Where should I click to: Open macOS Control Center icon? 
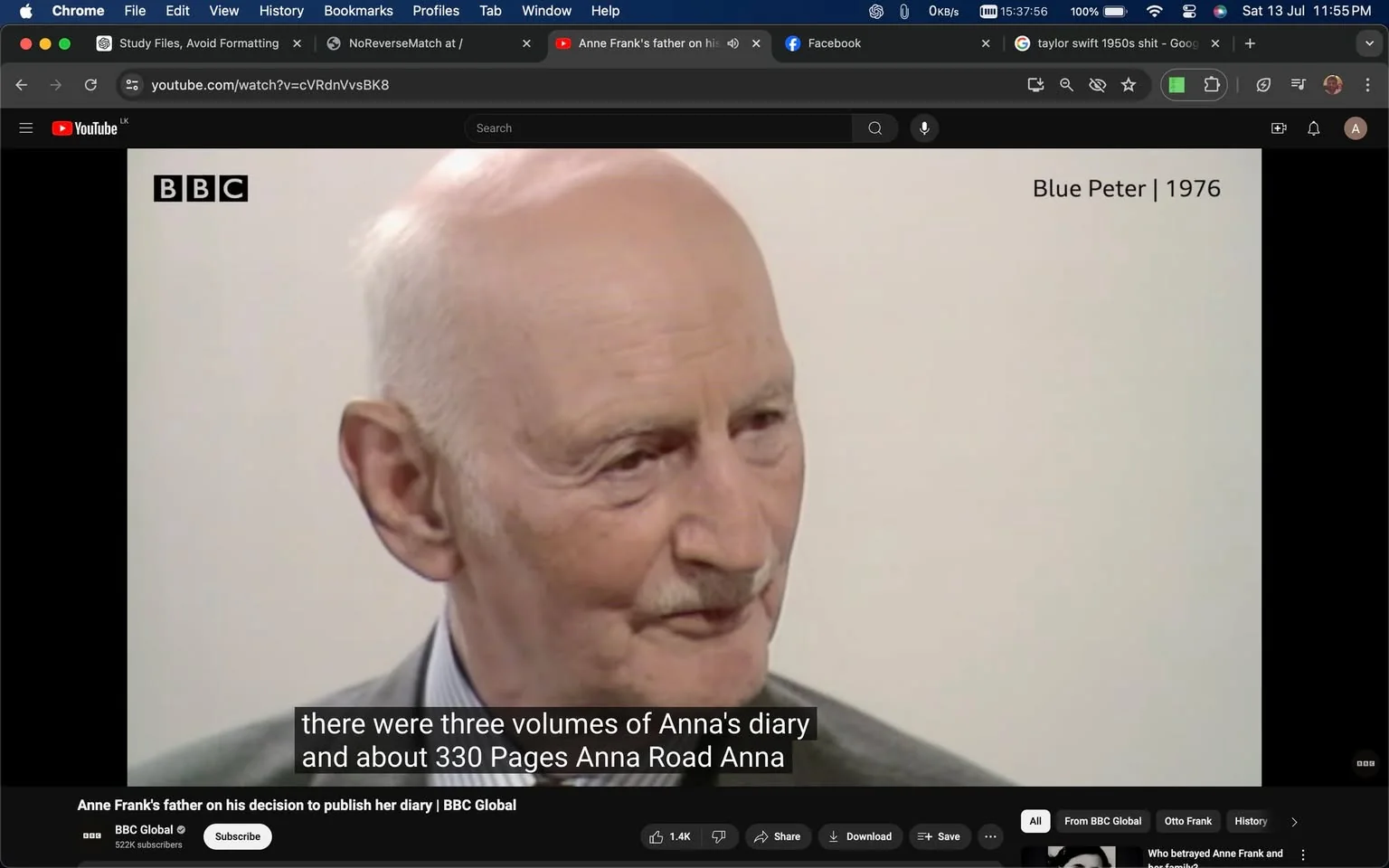point(1189,11)
